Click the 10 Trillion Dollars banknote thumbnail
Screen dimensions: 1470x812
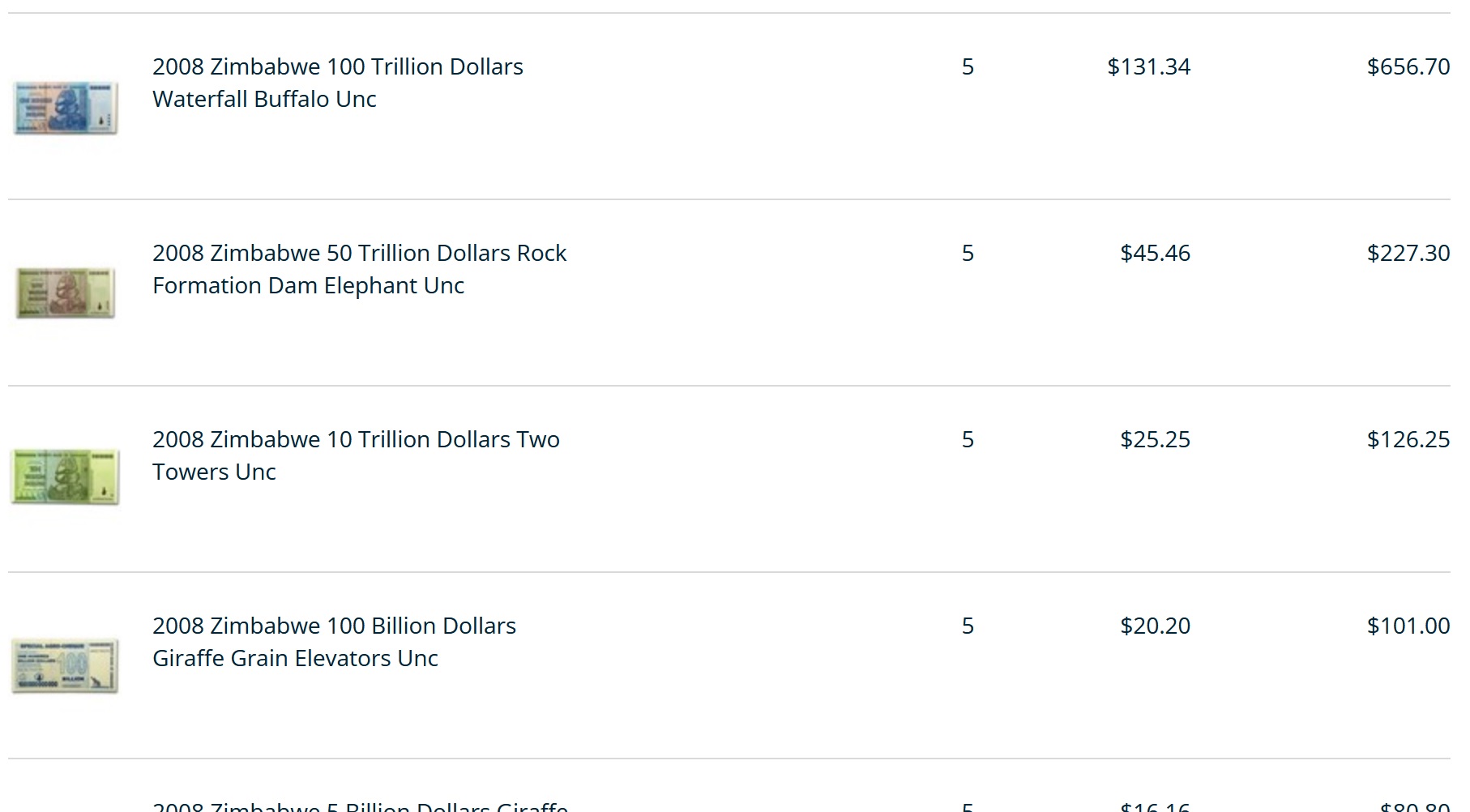point(66,477)
